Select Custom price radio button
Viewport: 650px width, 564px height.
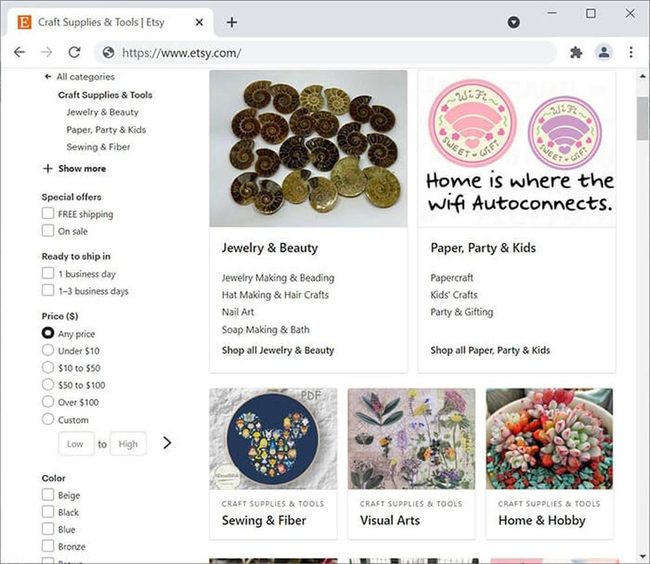(x=48, y=419)
